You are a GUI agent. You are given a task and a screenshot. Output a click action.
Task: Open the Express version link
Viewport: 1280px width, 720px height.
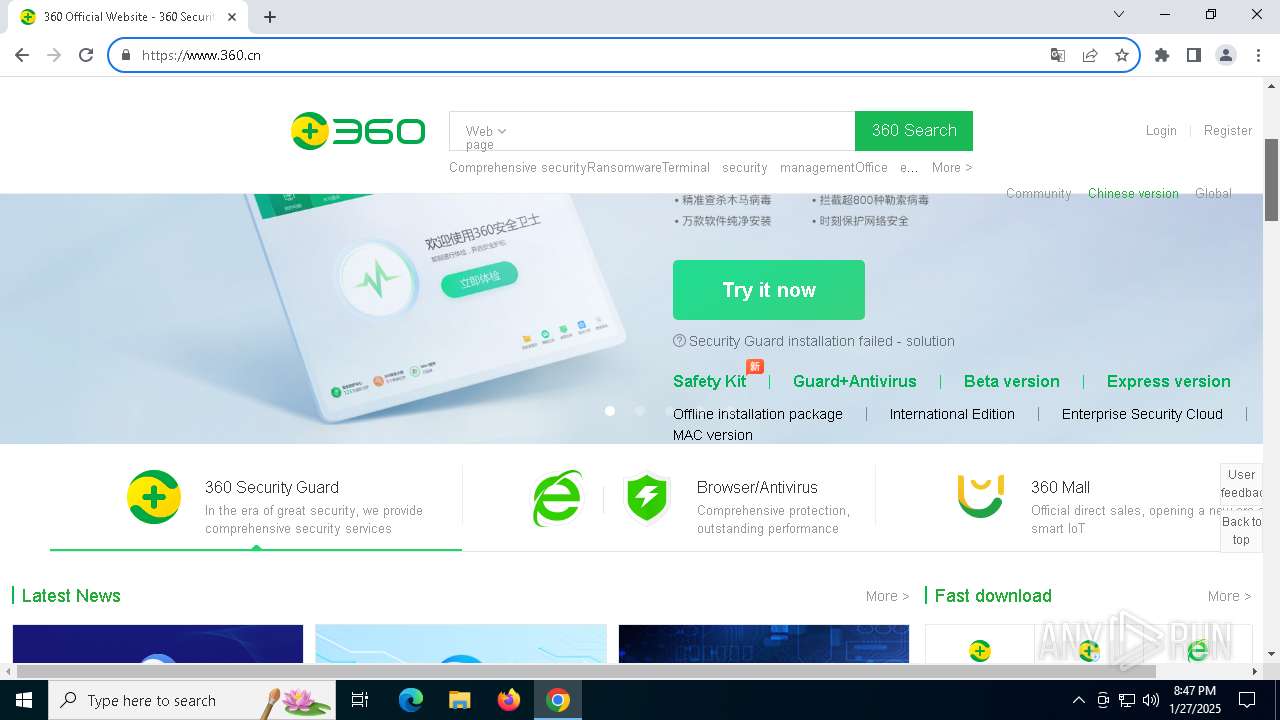point(1169,381)
